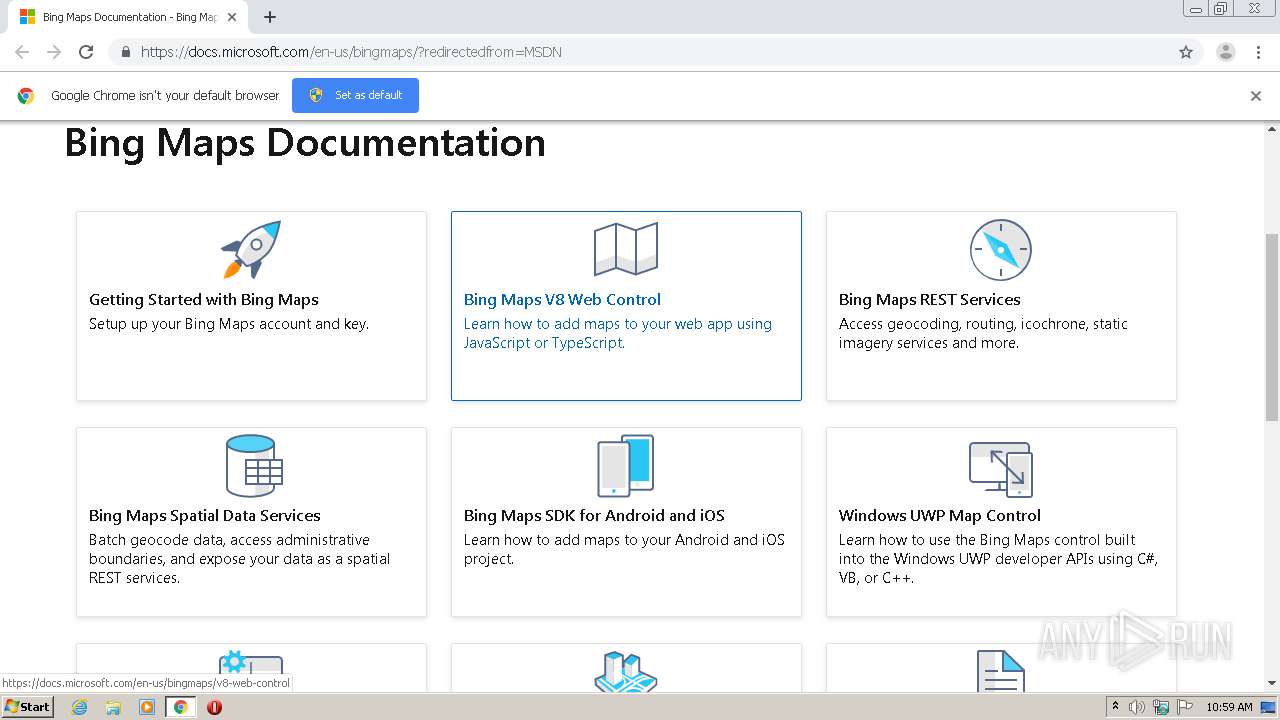The image size is (1280, 720).
Task: Click the mobile devices icon for Android and iOS SDK
Action: (x=626, y=465)
